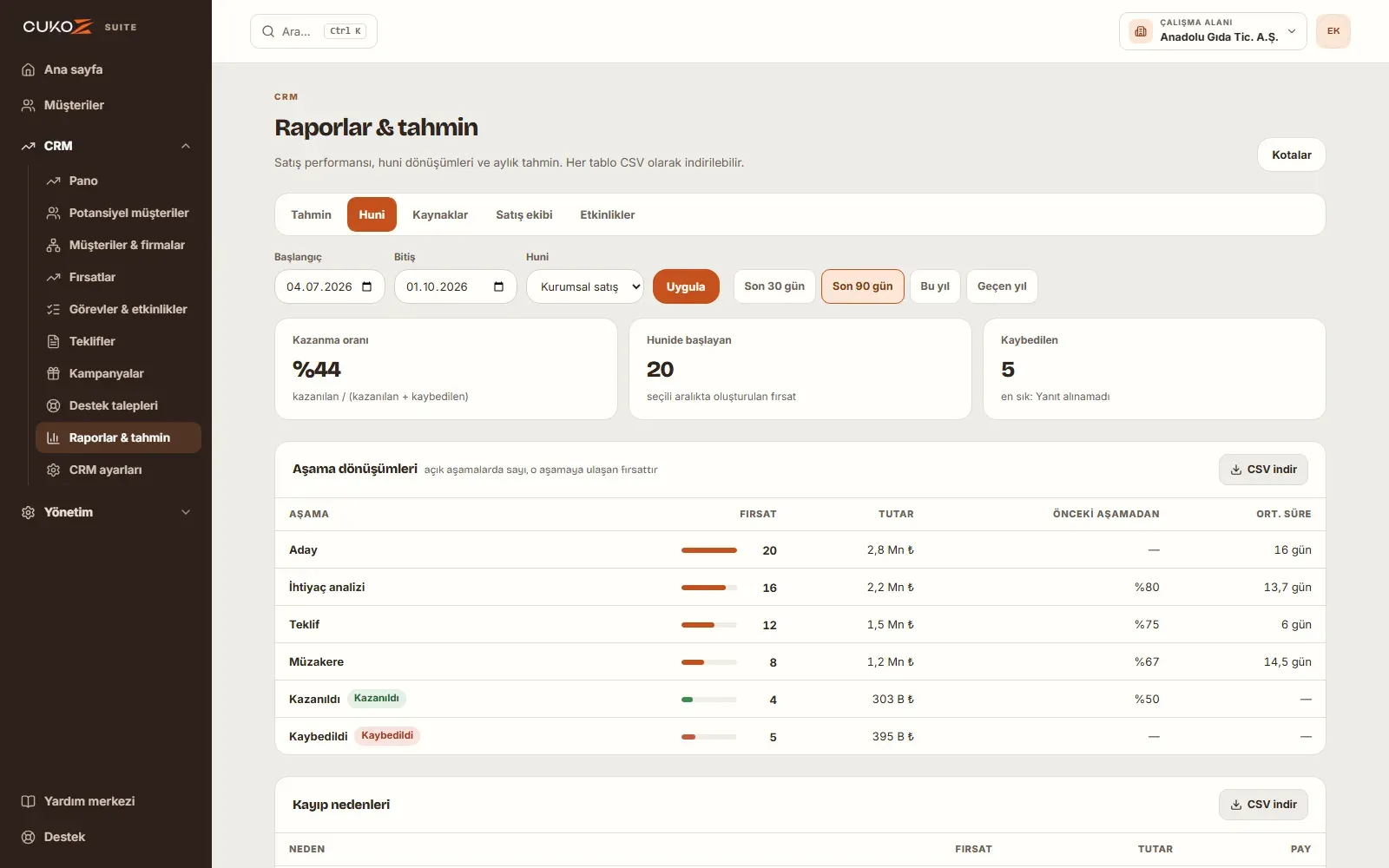Open the Bitiş date calendar picker icon
Viewport: 1389px width, 868px height.
pos(498,286)
